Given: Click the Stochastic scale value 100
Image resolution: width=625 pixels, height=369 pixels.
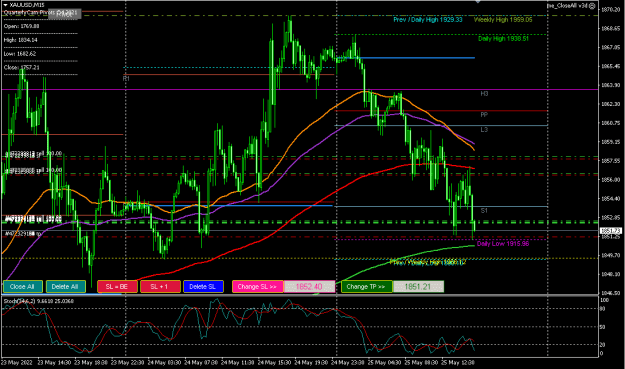Looking at the screenshot, I should click(604, 300).
